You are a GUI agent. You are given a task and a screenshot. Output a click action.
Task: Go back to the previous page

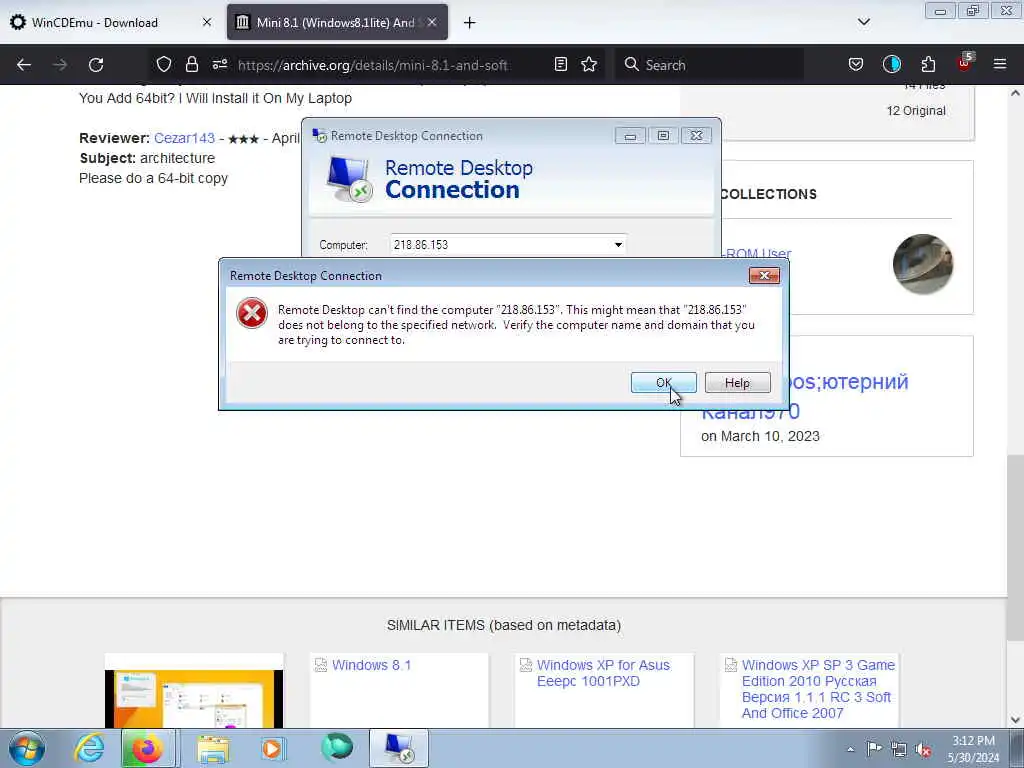pyautogui.click(x=24, y=65)
